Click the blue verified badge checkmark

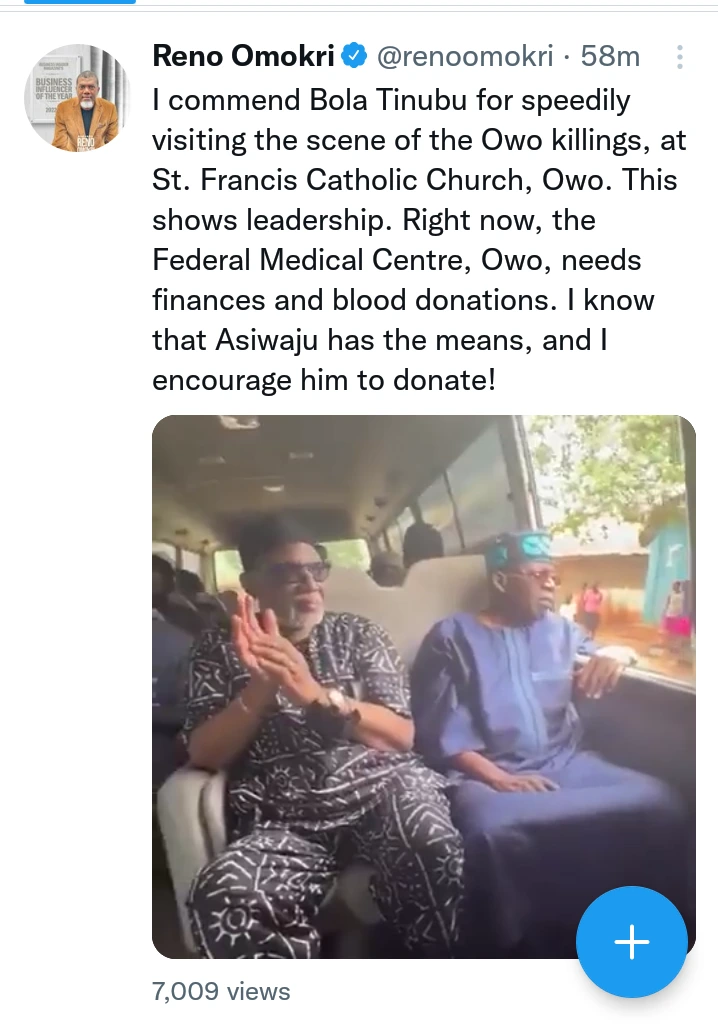pos(354,57)
